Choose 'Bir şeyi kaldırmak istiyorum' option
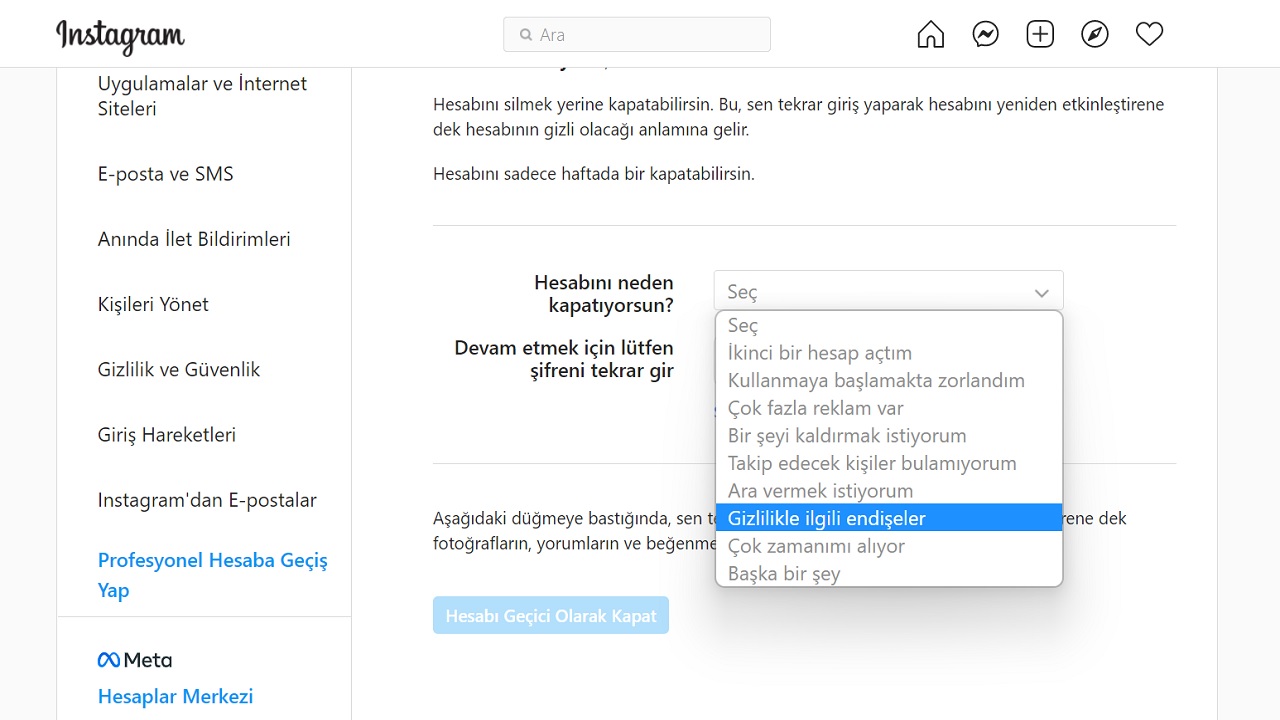 pyautogui.click(x=889, y=436)
